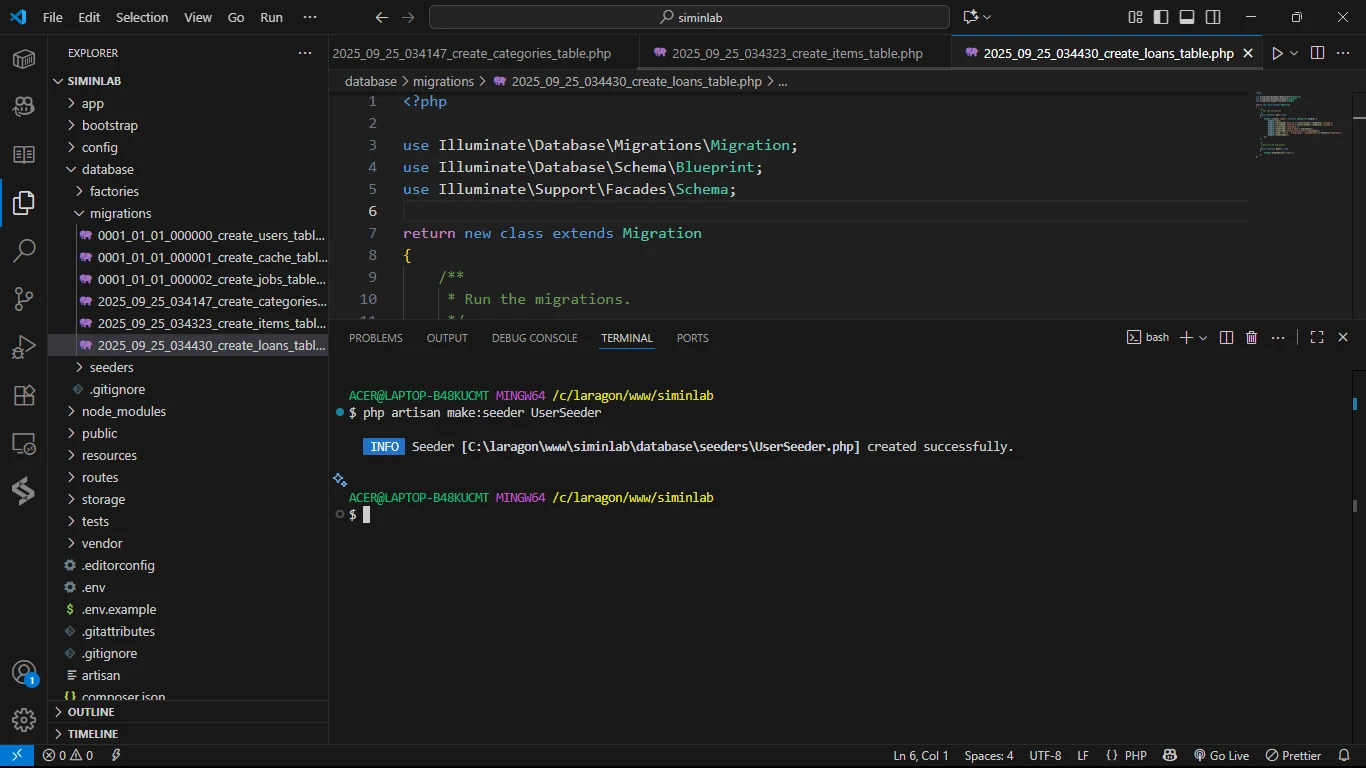
Task: Maximize the terminal panel size
Action: (x=1317, y=338)
